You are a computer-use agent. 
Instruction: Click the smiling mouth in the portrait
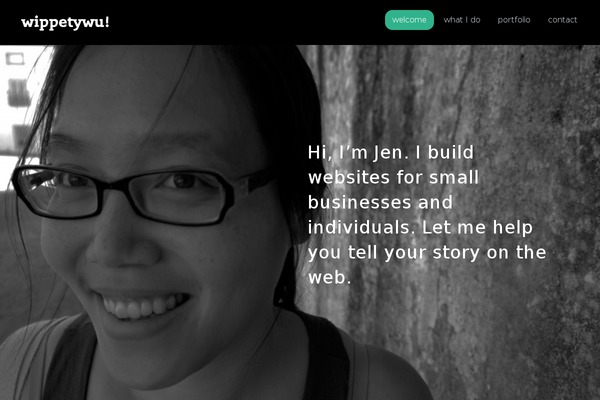pyautogui.click(x=143, y=306)
